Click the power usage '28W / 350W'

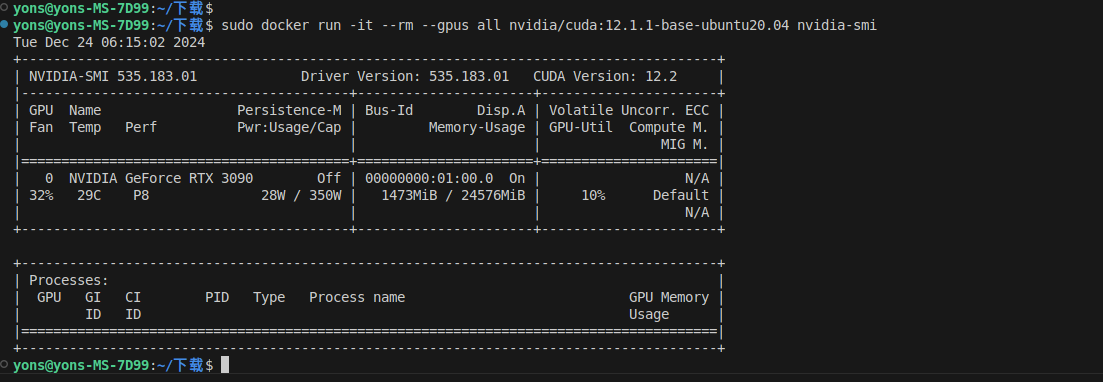coord(301,195)
